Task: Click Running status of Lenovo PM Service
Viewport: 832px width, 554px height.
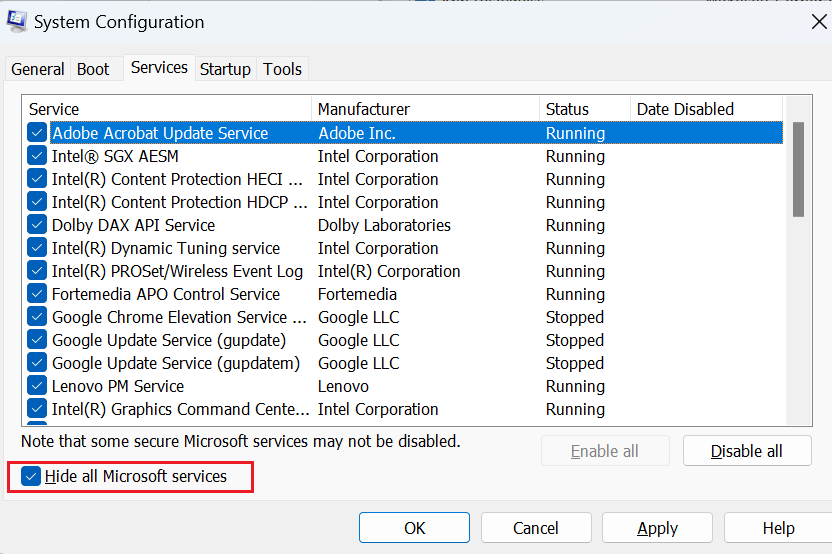Action: [575, 386]
